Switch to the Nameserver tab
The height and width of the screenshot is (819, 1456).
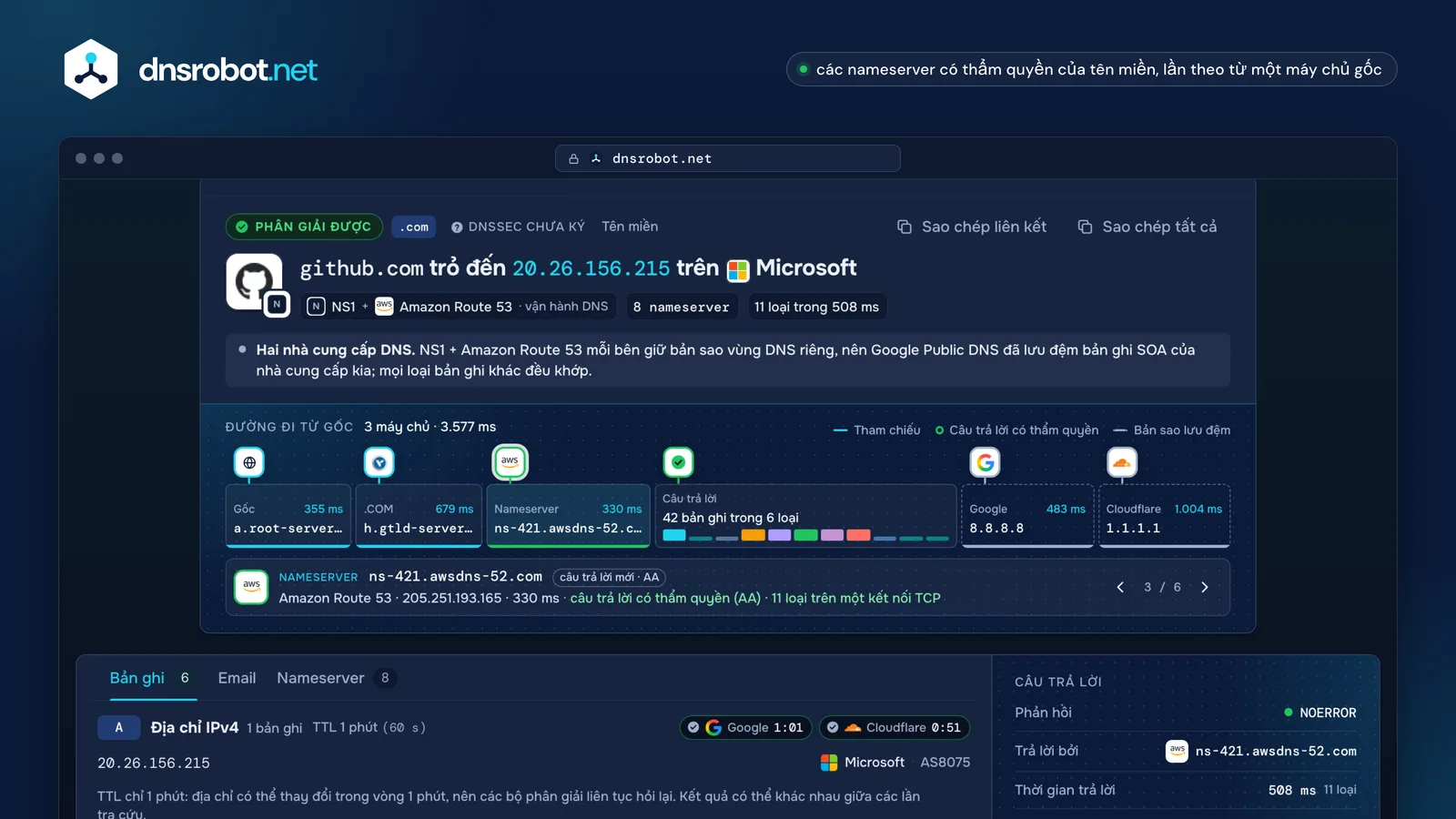(x=336, y=678)
